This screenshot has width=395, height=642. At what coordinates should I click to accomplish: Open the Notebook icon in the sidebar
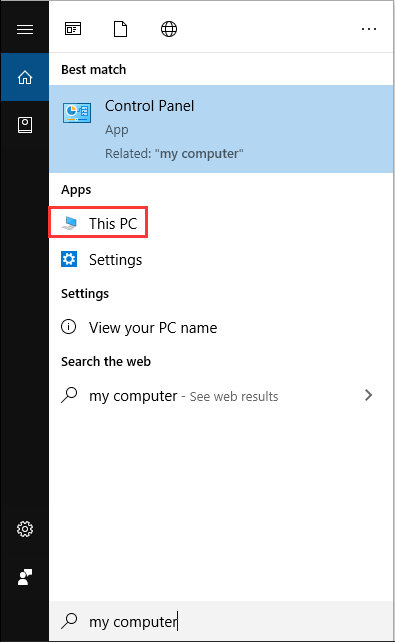click(x=25, y=124)
